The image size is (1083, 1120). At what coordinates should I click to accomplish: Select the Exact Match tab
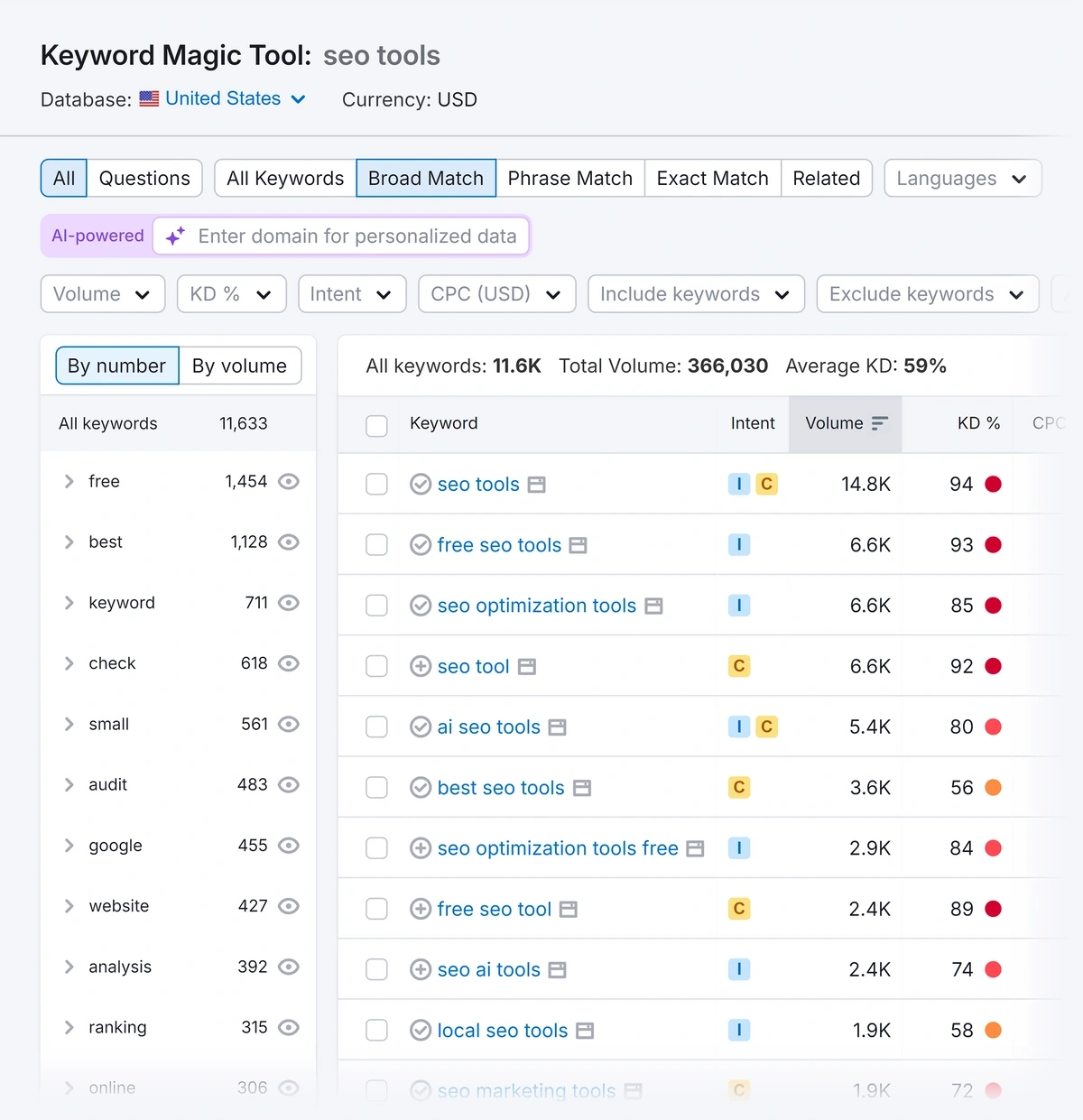coord(713,178)
